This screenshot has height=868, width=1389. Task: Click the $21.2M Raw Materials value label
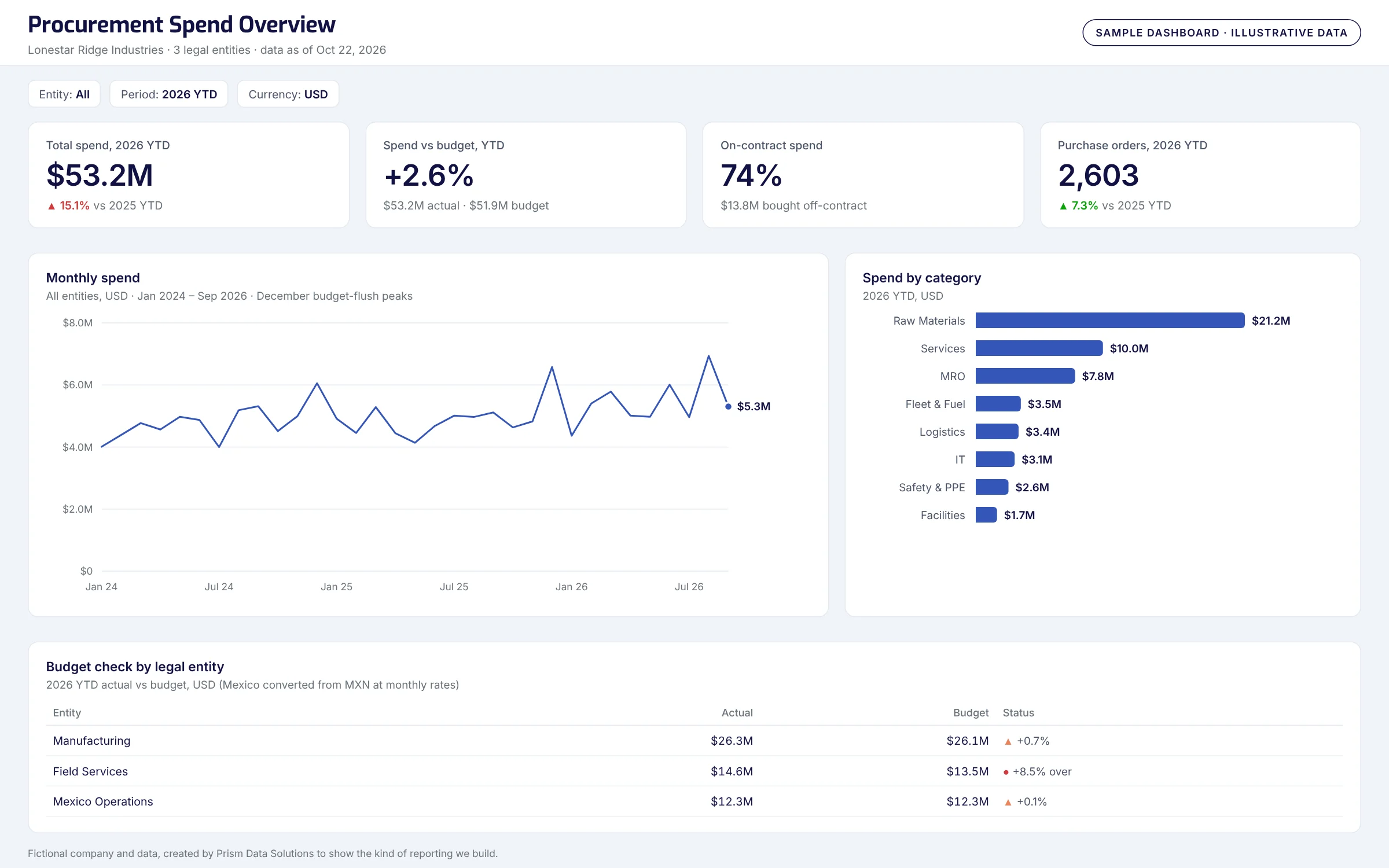[x=1271, y=321]
